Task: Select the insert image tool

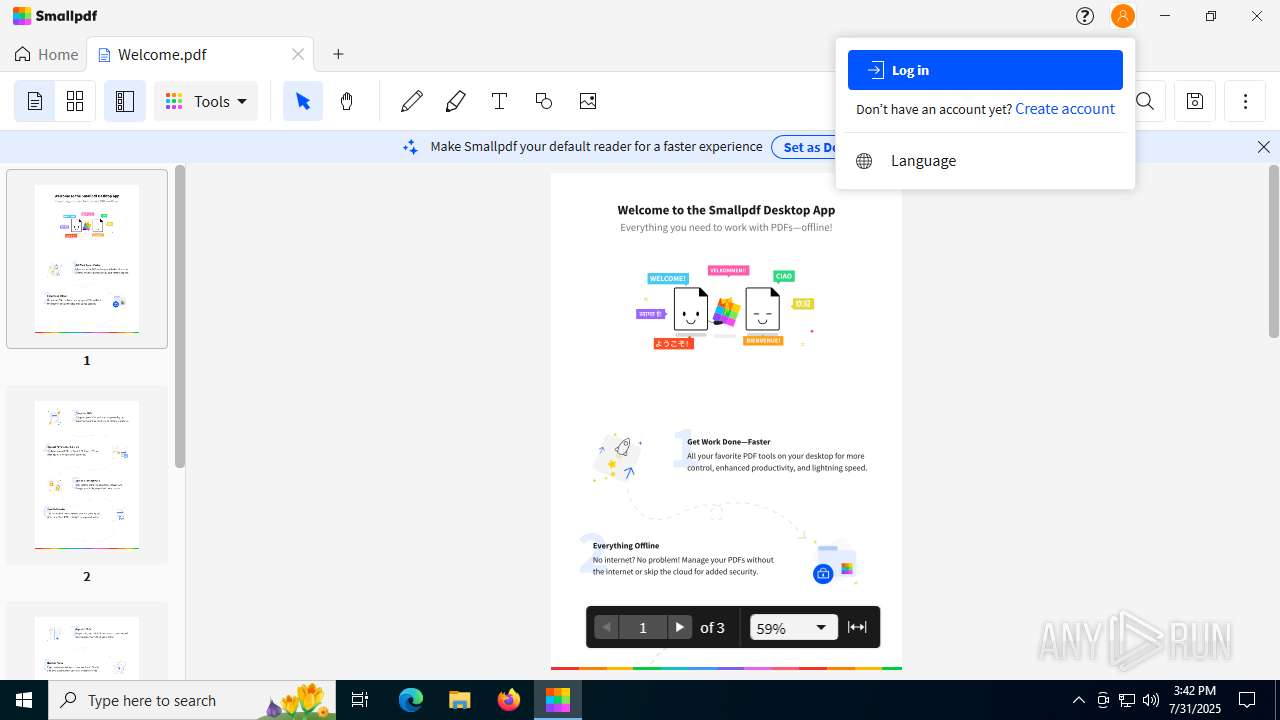Action: (588, 101)
